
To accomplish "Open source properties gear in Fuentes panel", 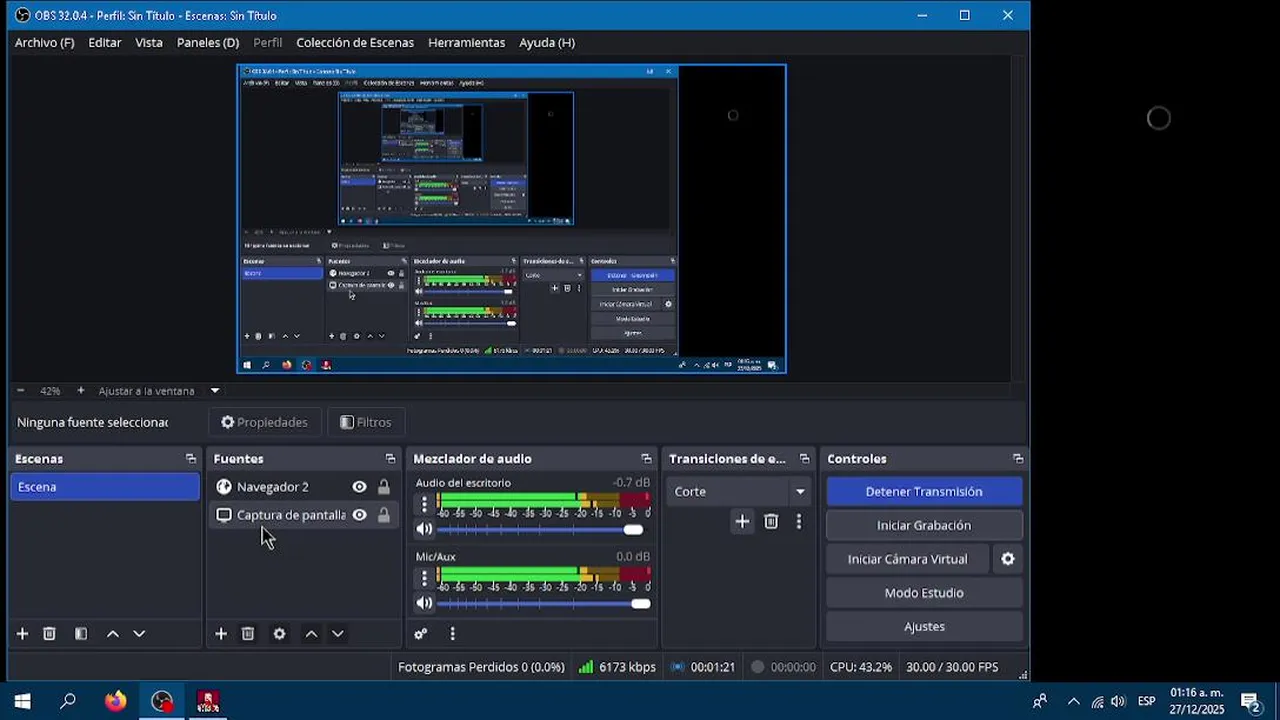I will 279,634.
